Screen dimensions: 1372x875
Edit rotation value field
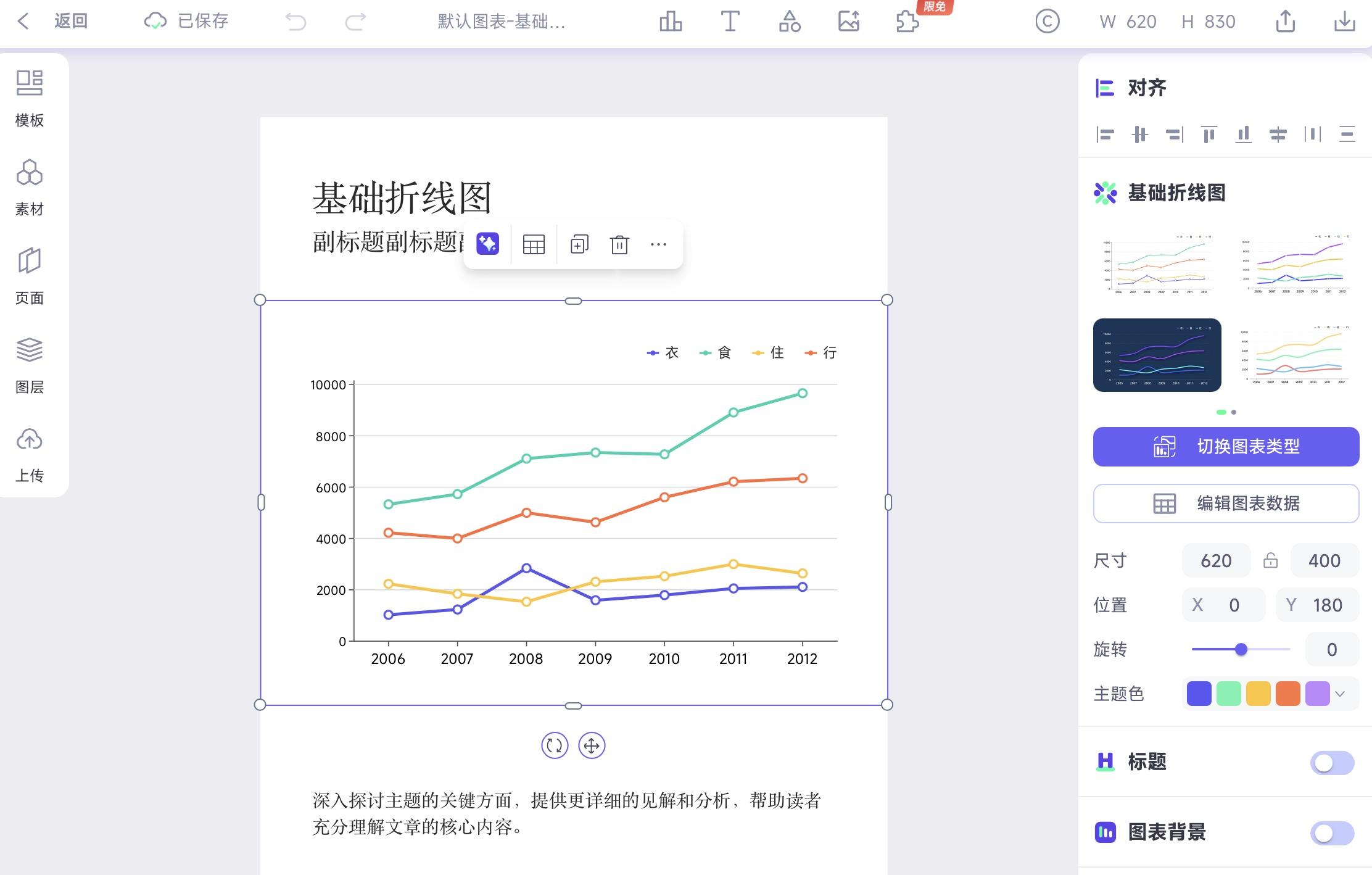coord(1332,649)
